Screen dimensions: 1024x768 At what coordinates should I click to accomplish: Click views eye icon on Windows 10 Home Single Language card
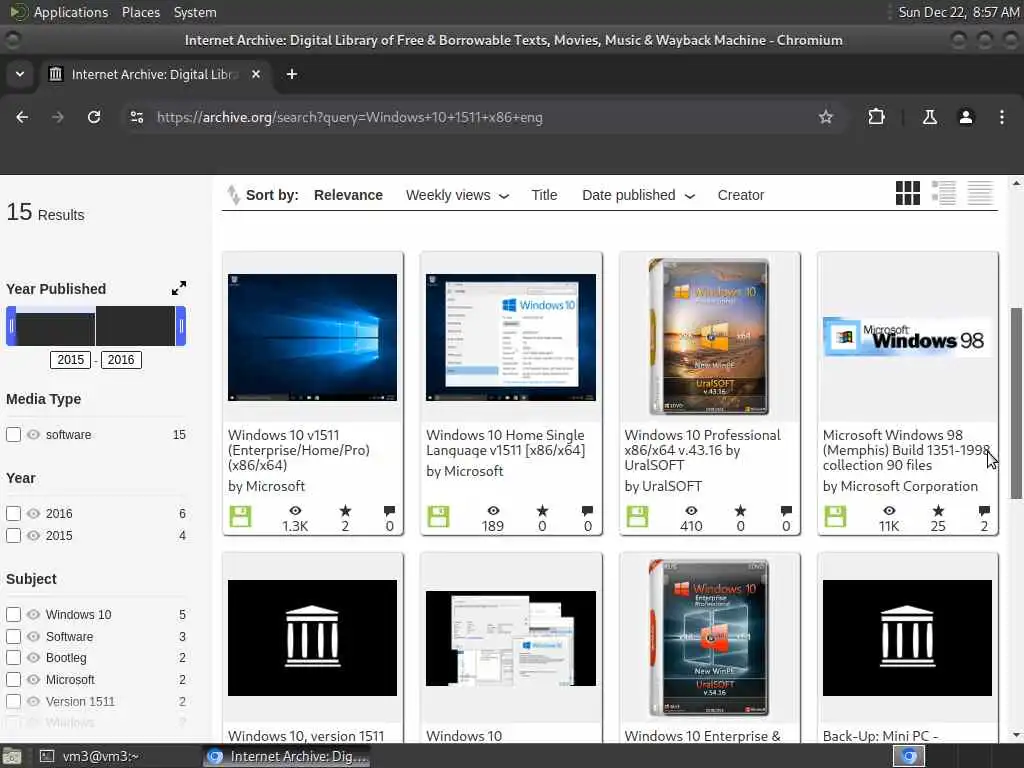[493, 511]
